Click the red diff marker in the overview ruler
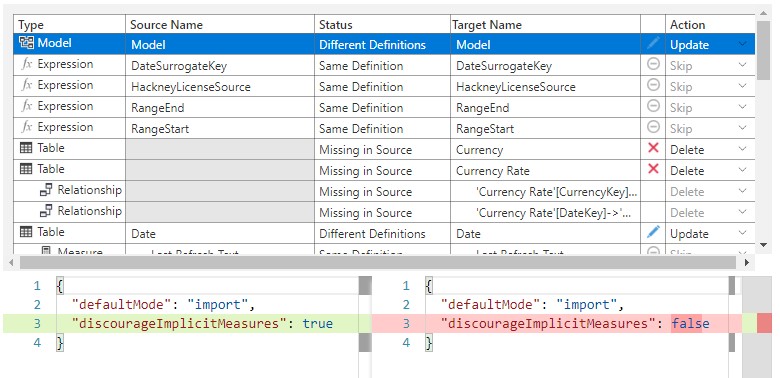Screen dimensions: 780x378 coord(764,323)
